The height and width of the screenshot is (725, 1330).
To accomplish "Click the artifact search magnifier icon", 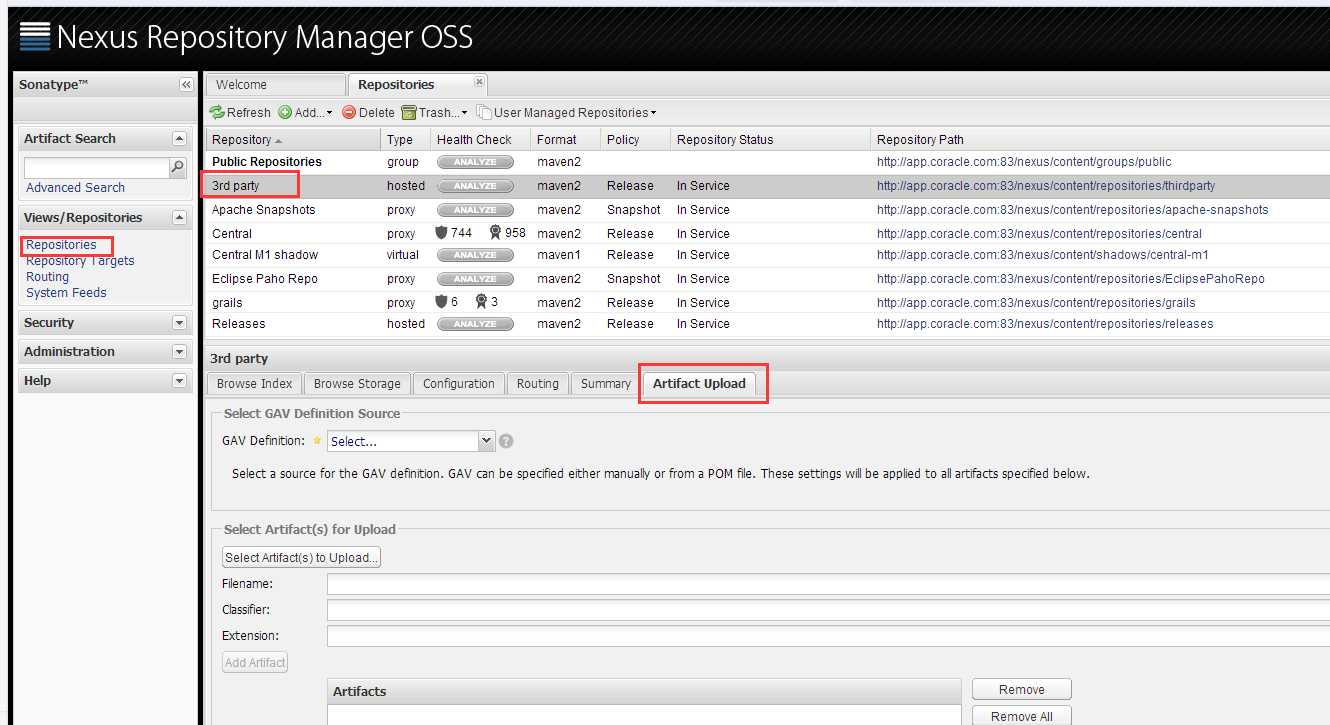I will pyautogui.click(x=177, y=167).
